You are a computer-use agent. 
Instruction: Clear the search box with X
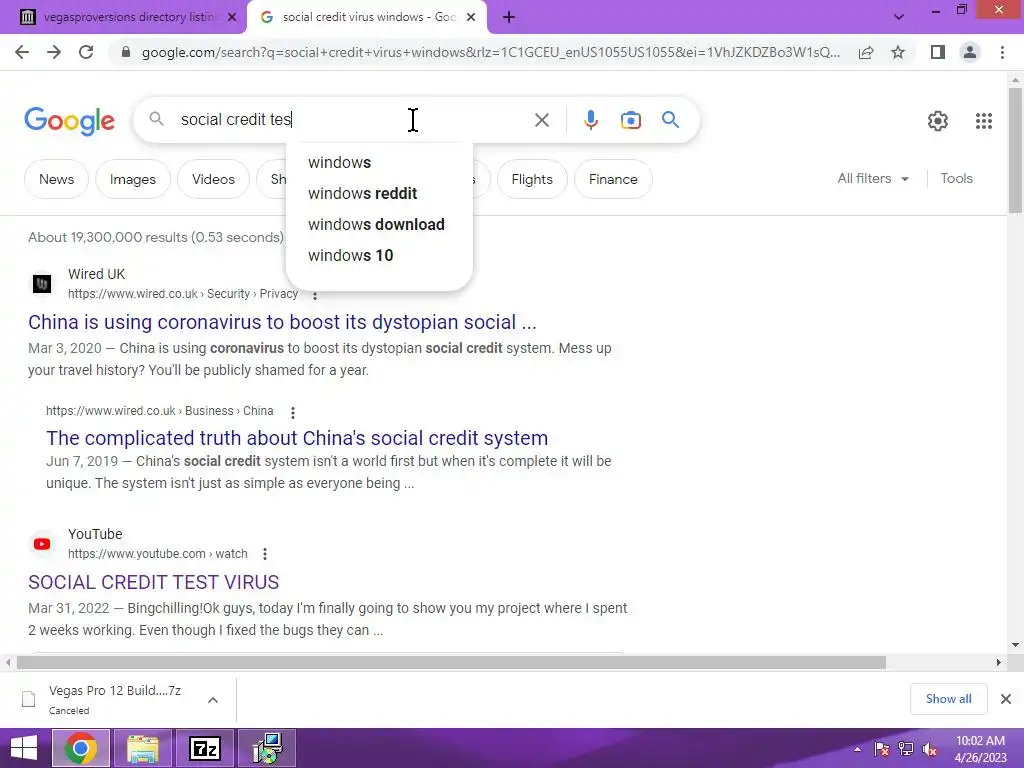pyautogui.click(x=541, y=120)
